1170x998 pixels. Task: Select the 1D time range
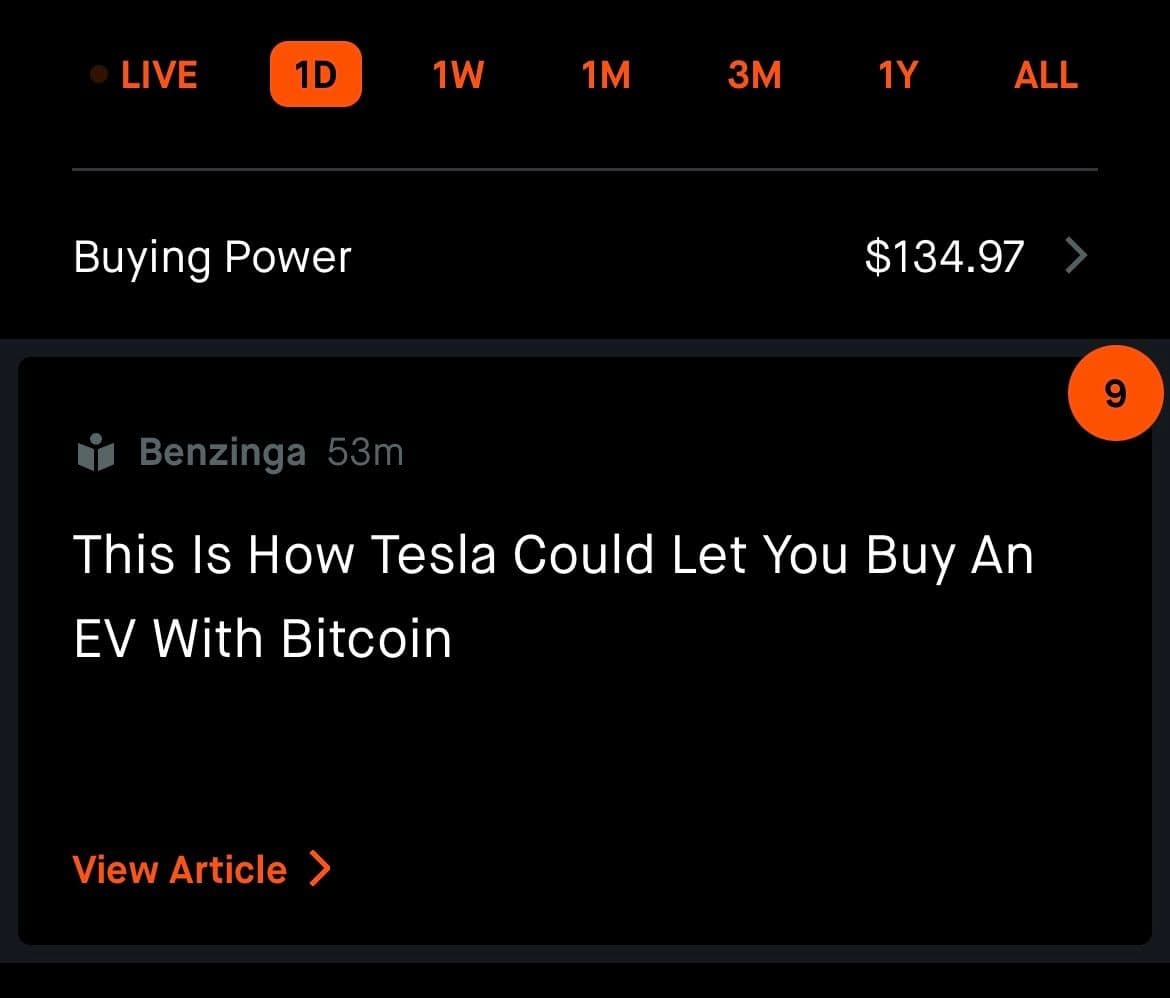click(315, 75)
